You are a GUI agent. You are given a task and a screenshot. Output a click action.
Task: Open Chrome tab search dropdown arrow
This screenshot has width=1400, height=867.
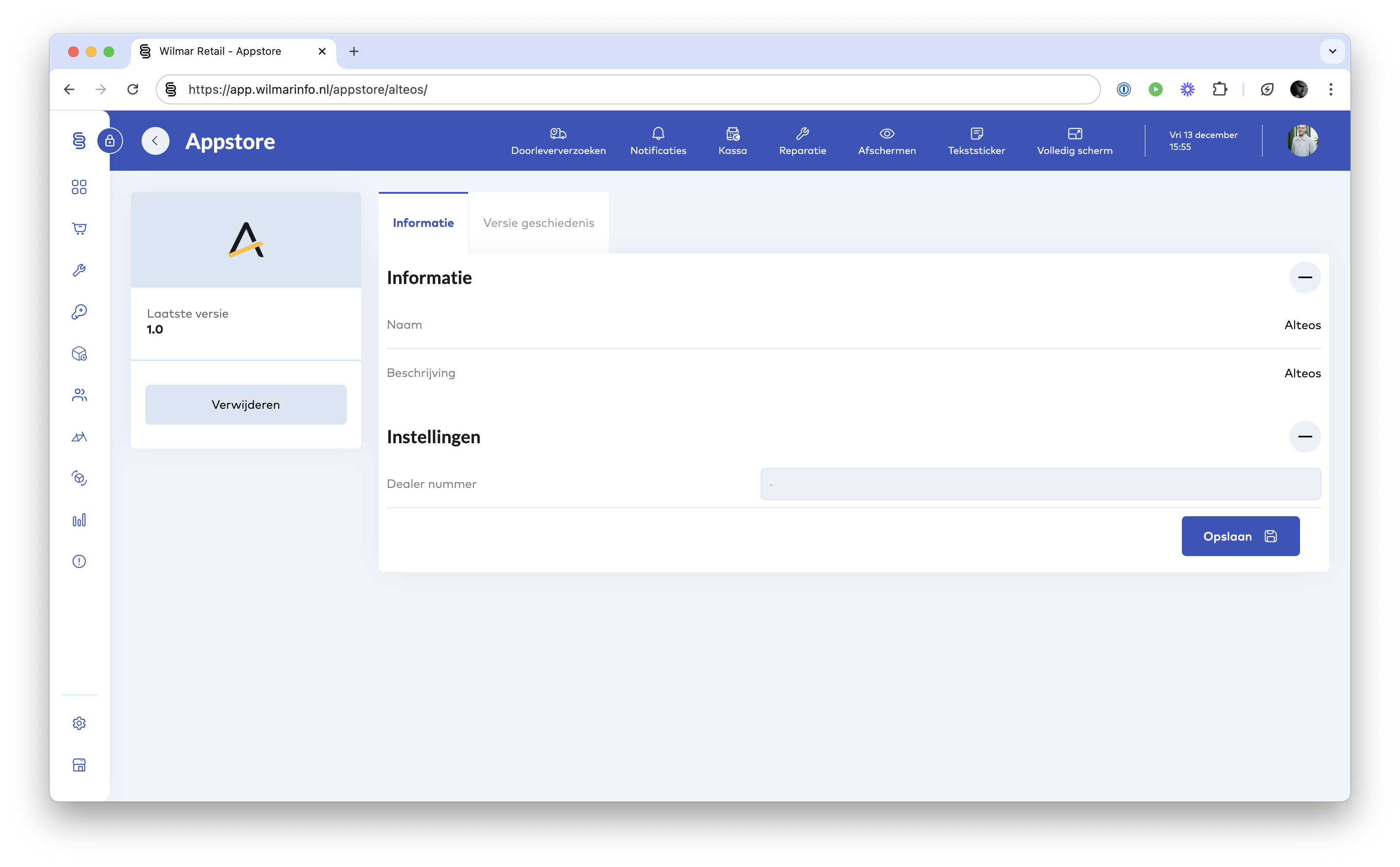[1332, 51]
